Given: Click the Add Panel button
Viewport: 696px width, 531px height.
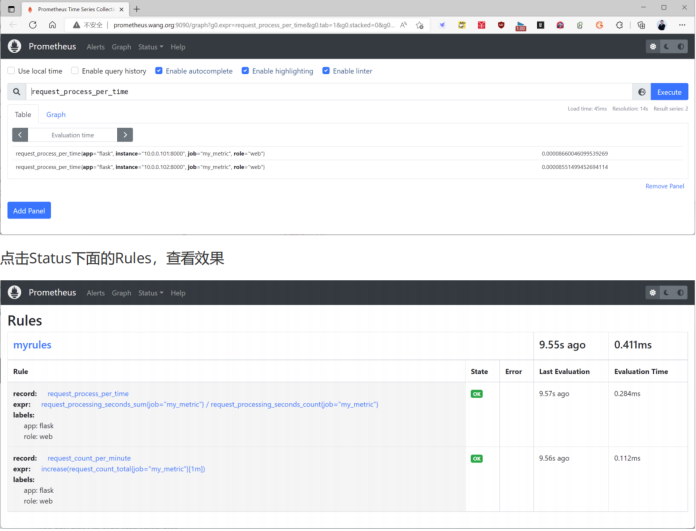Looking at the screenshot, I should [x=29, y=210].
